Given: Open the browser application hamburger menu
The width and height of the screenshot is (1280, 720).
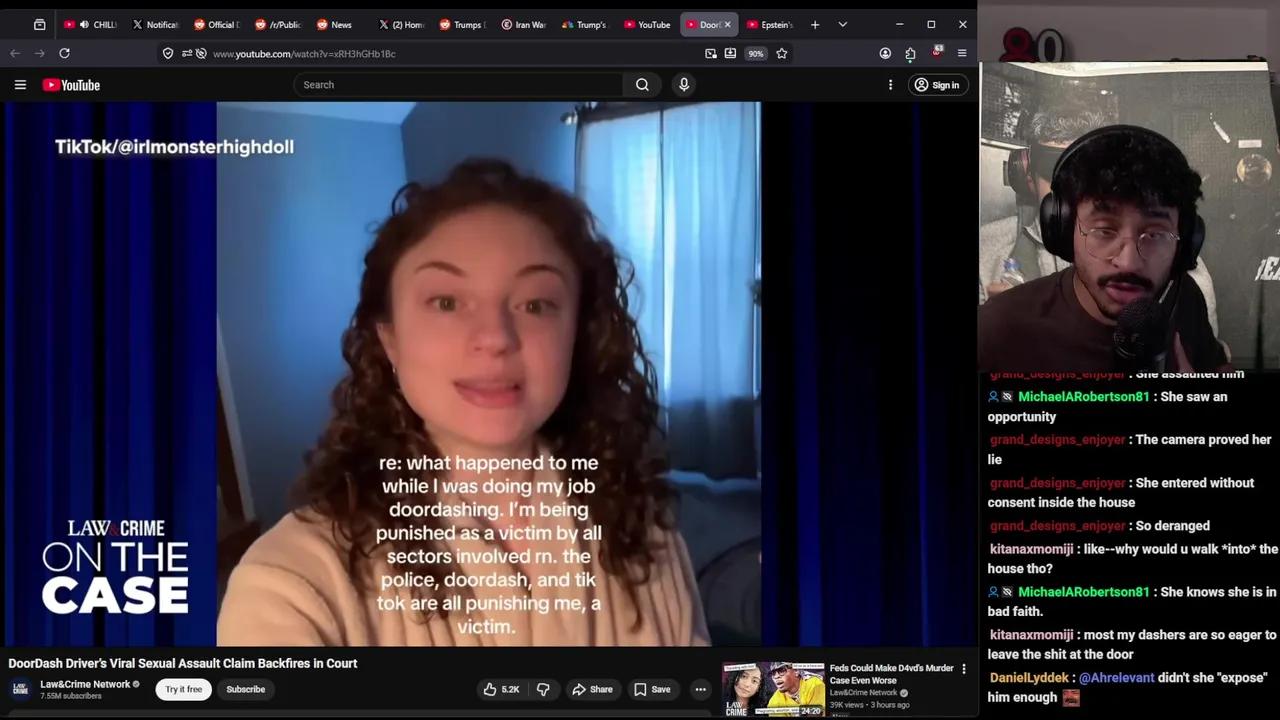Looking at the screenshot, I should (x=962, y=53).
